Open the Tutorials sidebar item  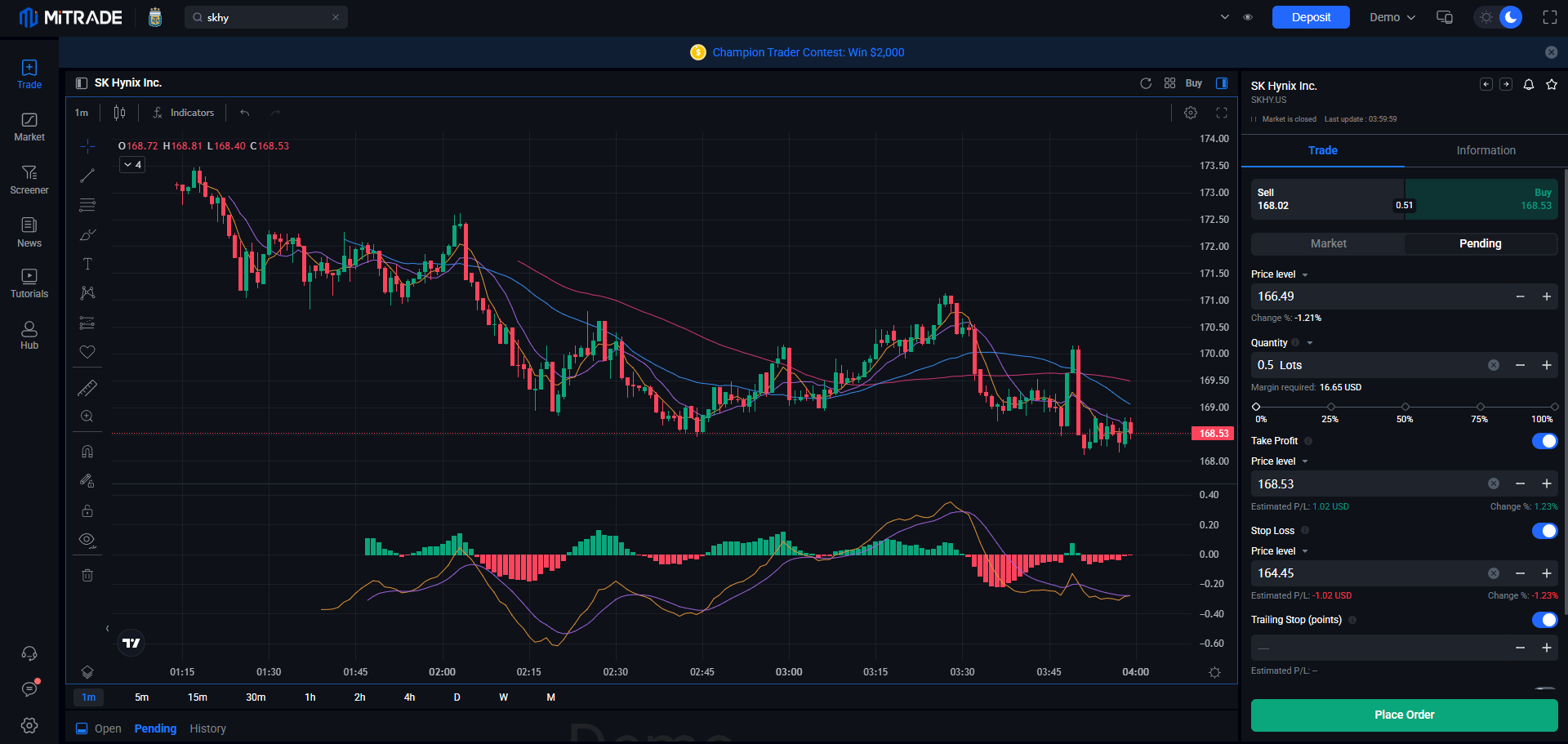(x=29, y=283)
